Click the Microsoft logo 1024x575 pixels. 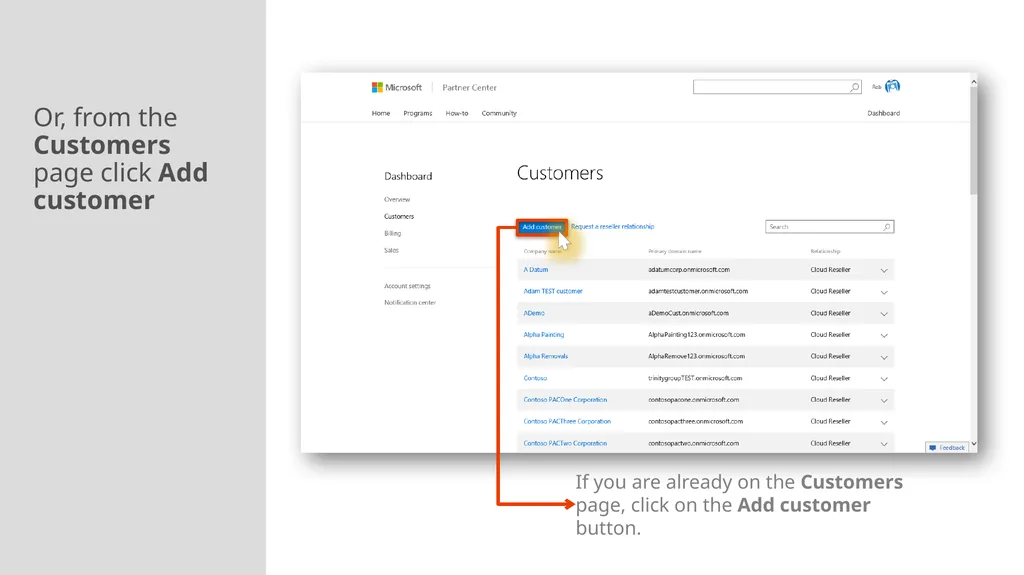click(x=396, y=87)
